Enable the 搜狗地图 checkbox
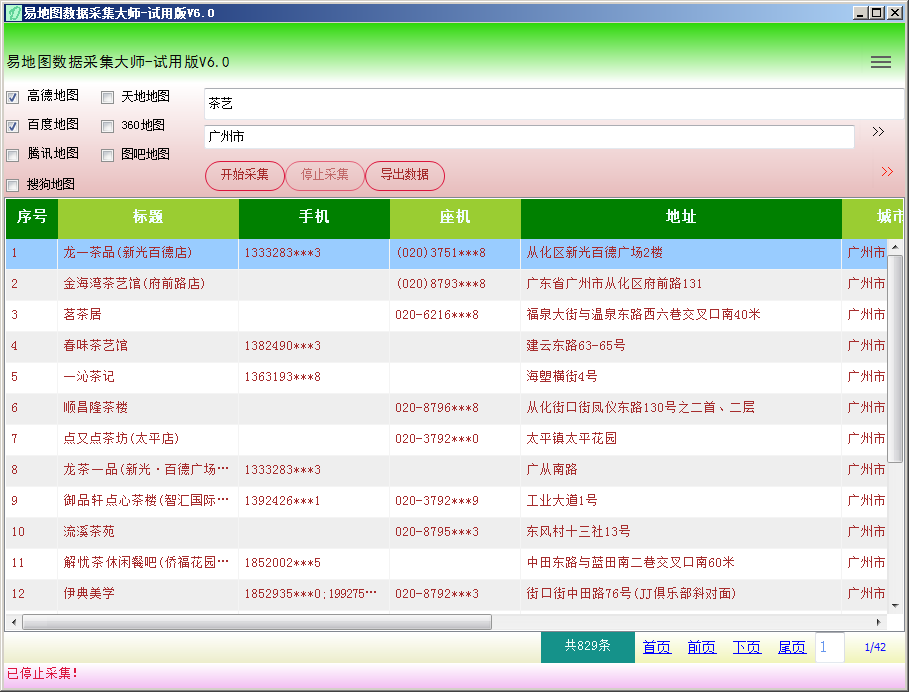The height and width of the screenshot is (692, 909). [13, 185]
